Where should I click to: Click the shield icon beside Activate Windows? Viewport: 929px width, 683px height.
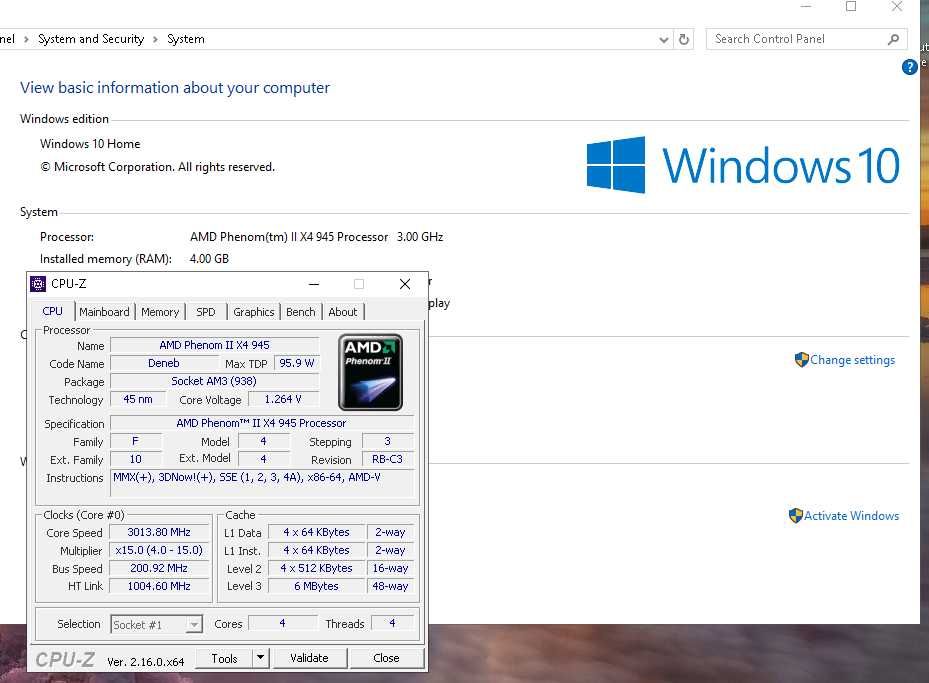[795, 515]
